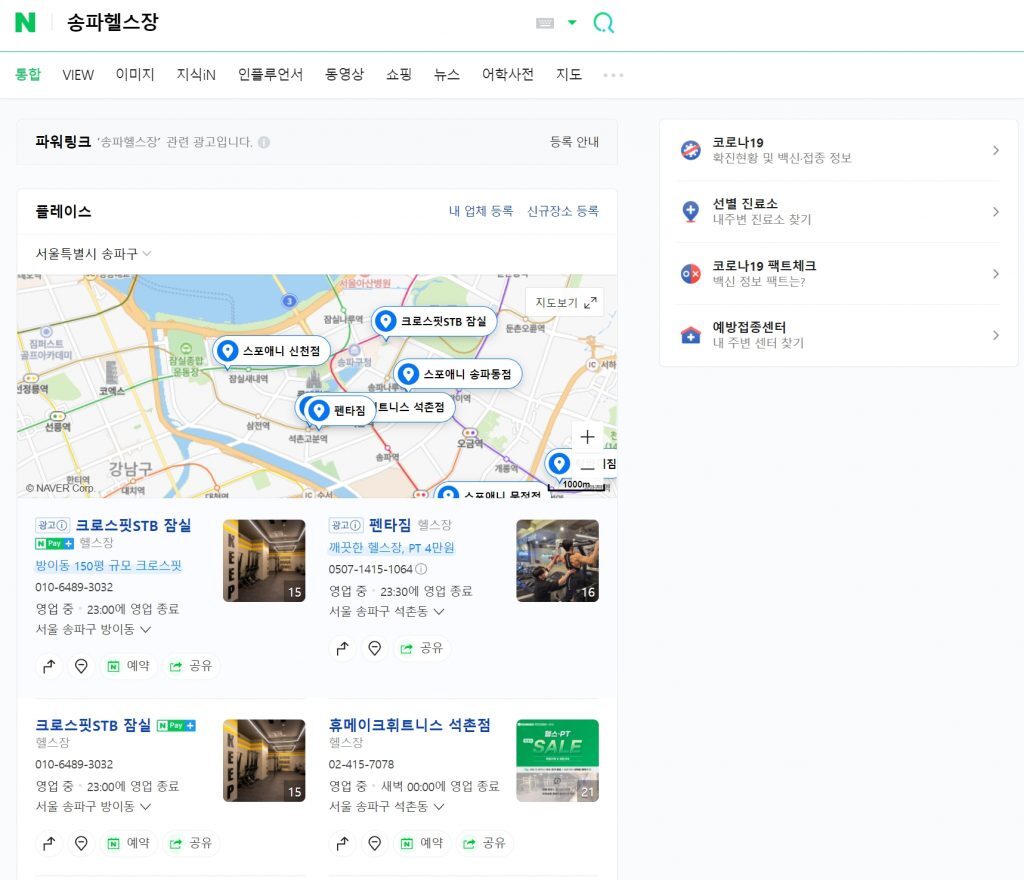Image resolution: width=1024 pixels, height=880 pixels.
Task: Click the 지도보기 expand map button
Action: pyautogui.click(x=565, y=302)
